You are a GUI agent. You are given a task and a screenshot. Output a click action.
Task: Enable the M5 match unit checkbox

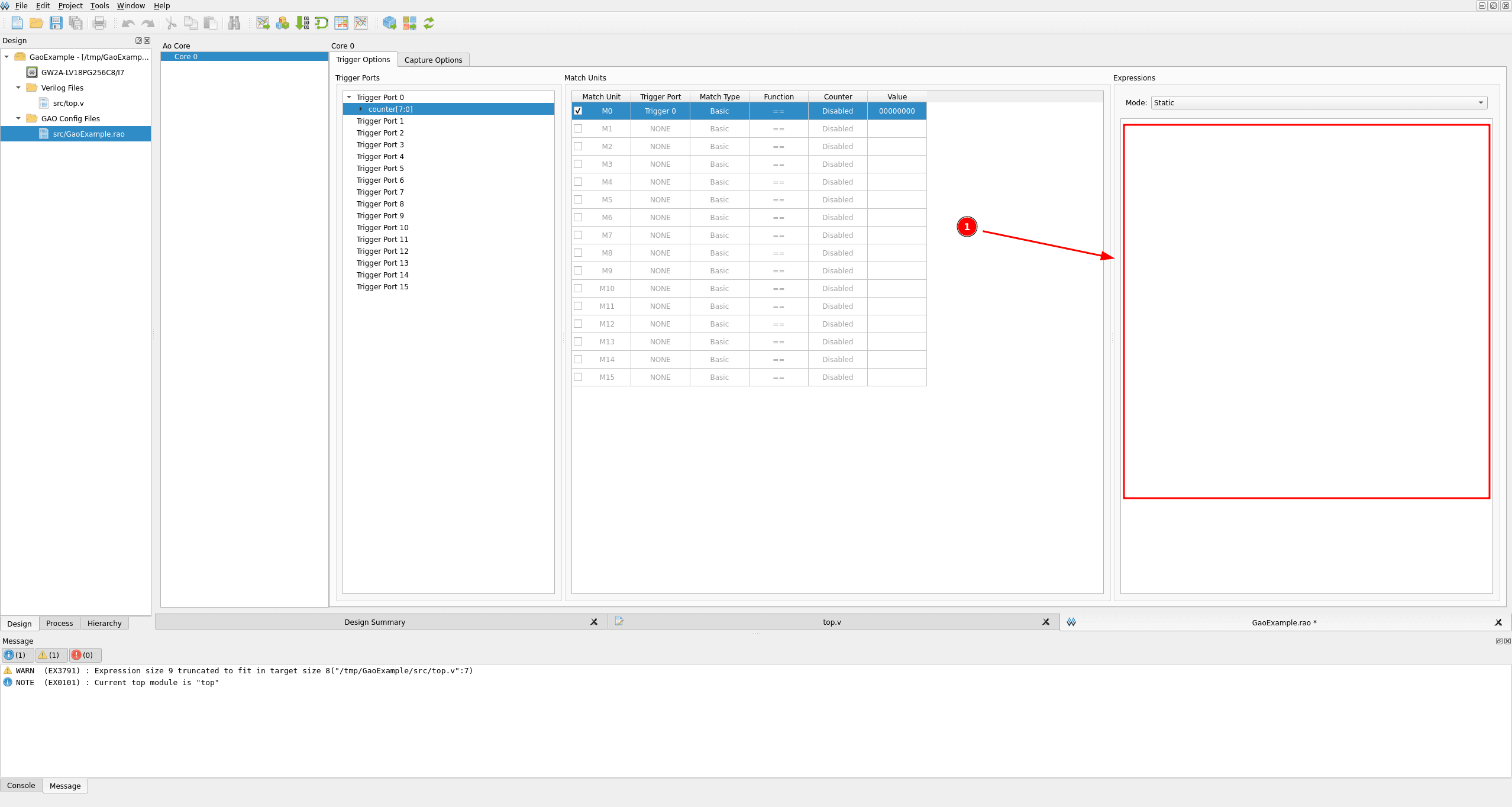click(578, 199)
